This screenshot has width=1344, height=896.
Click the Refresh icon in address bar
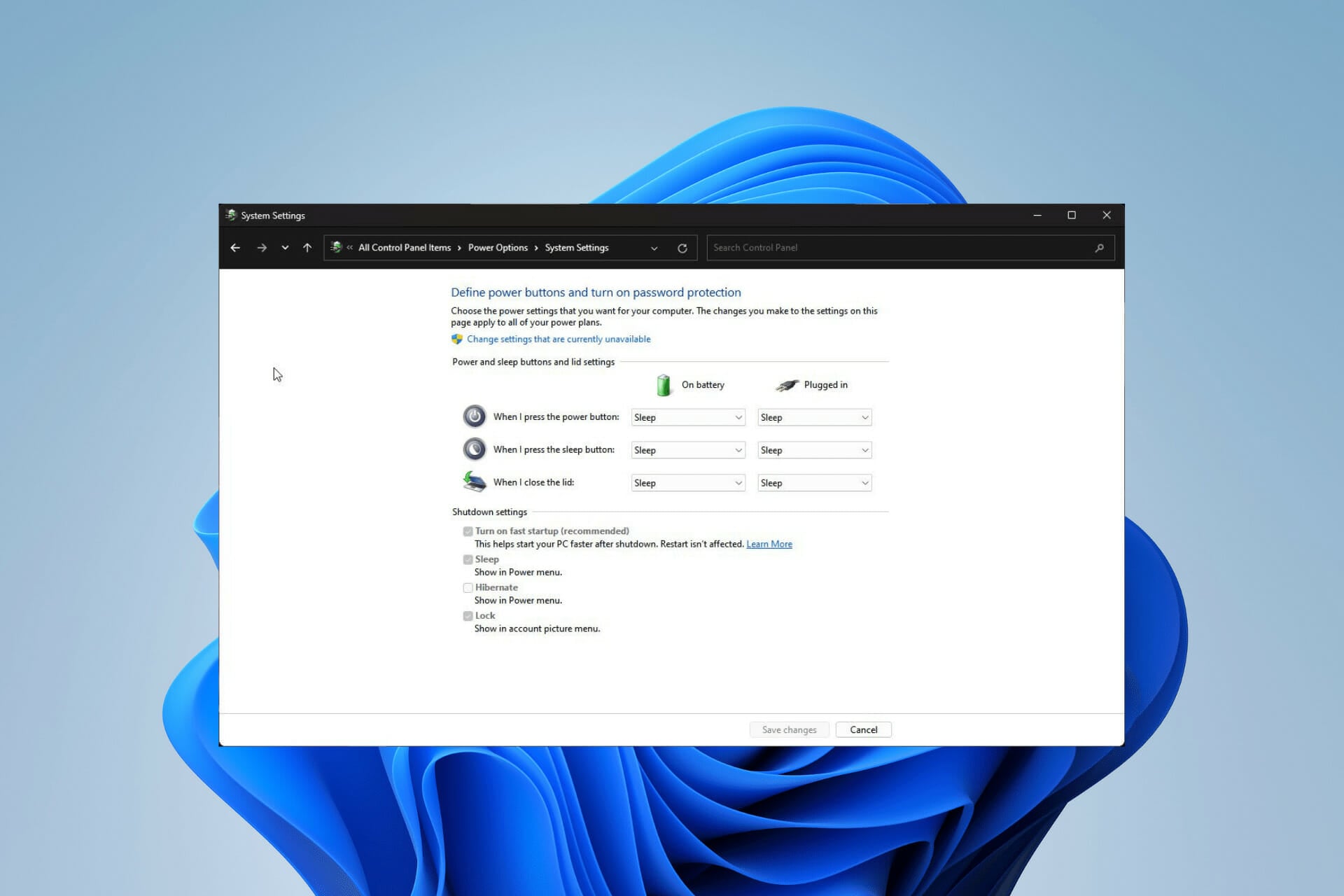[682, 248]
